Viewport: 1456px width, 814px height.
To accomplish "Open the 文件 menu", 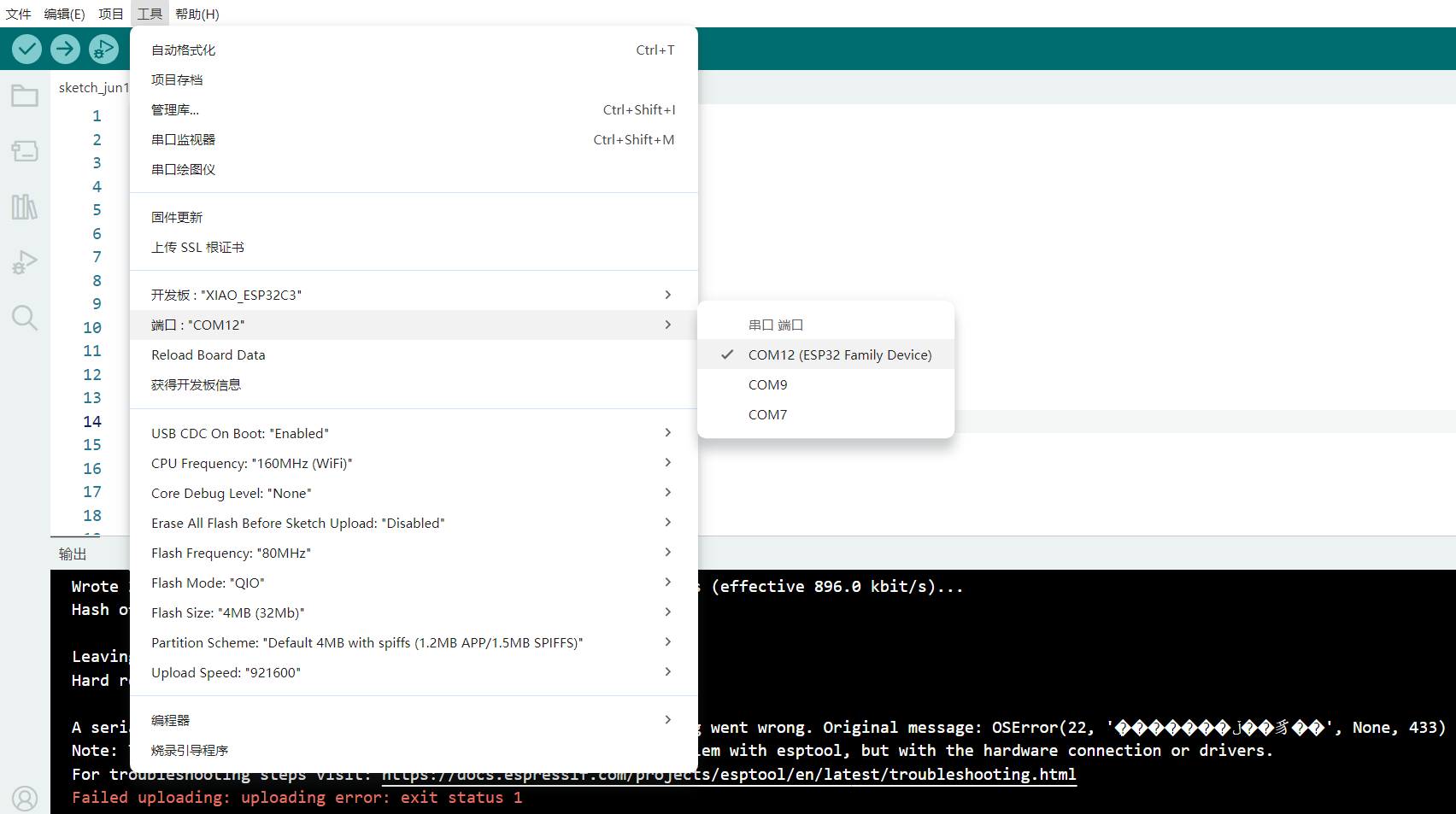I will pyautogui.click(x=18, y=14).
